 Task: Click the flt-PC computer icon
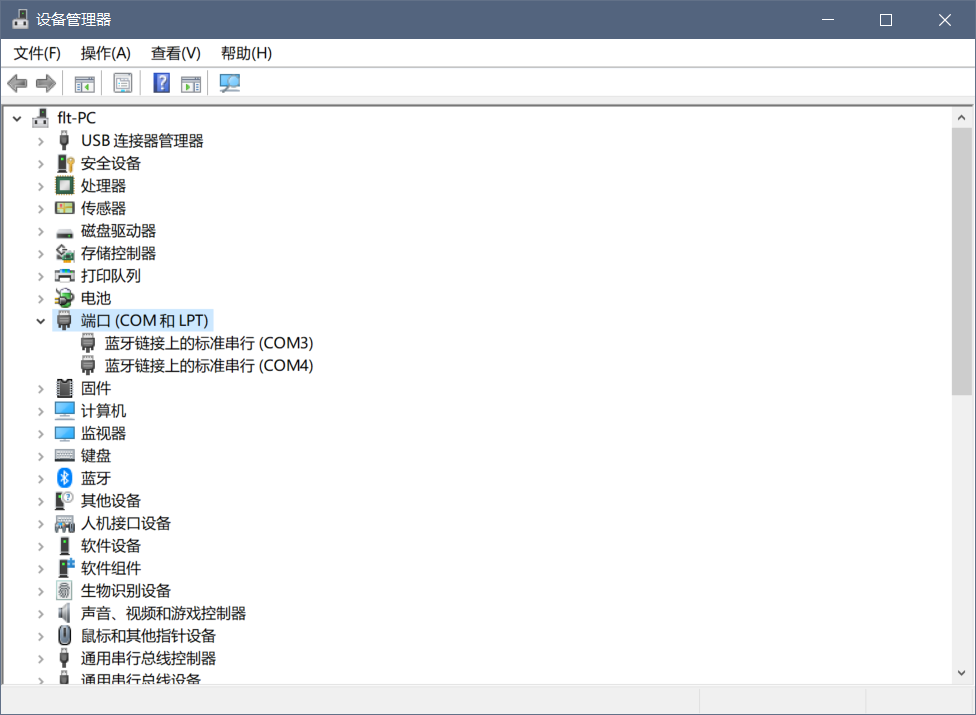[41, 118]
